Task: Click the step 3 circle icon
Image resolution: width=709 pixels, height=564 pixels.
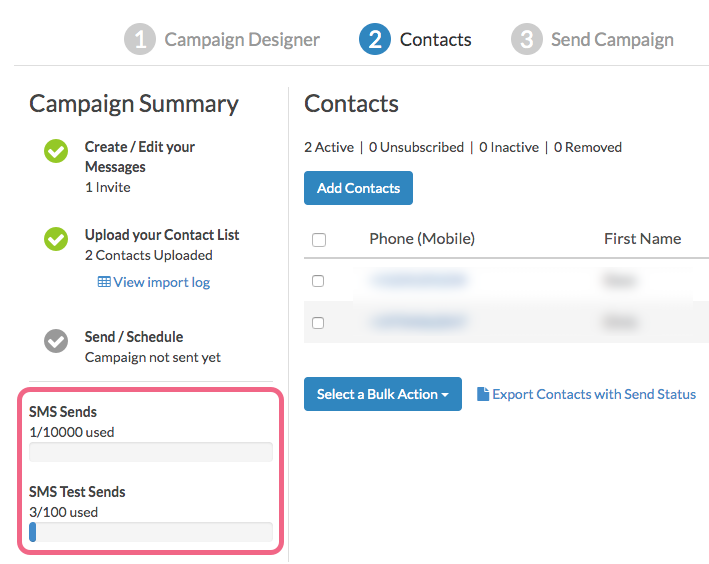Action: click(x=526, y=40)
